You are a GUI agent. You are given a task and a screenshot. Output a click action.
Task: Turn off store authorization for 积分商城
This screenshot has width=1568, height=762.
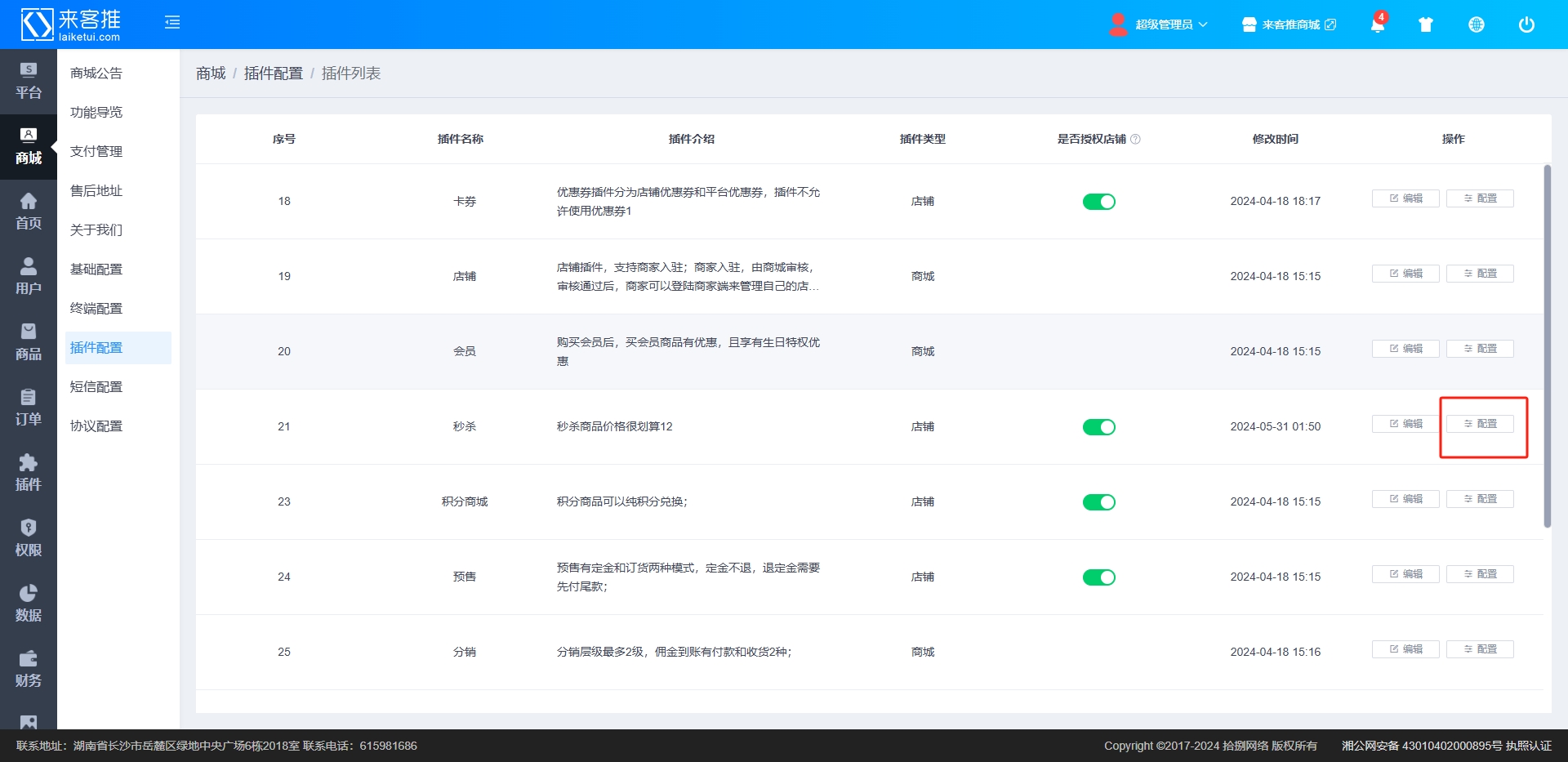tap(1098, 502)
